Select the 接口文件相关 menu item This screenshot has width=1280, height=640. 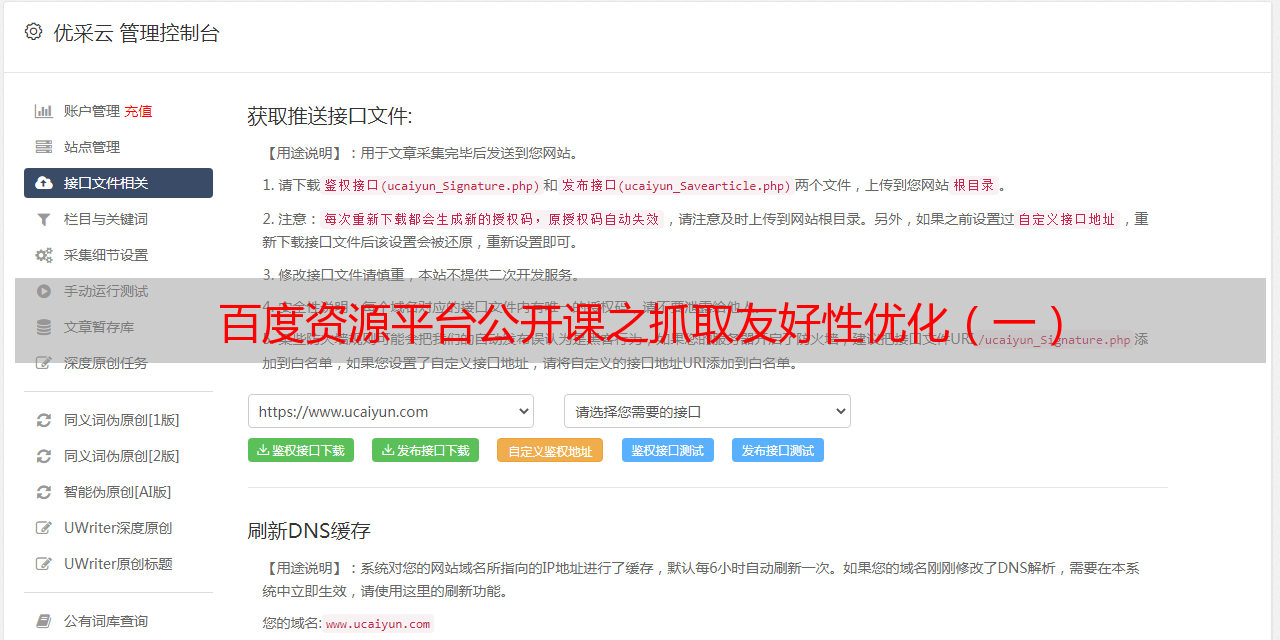(x=118, y=183)
